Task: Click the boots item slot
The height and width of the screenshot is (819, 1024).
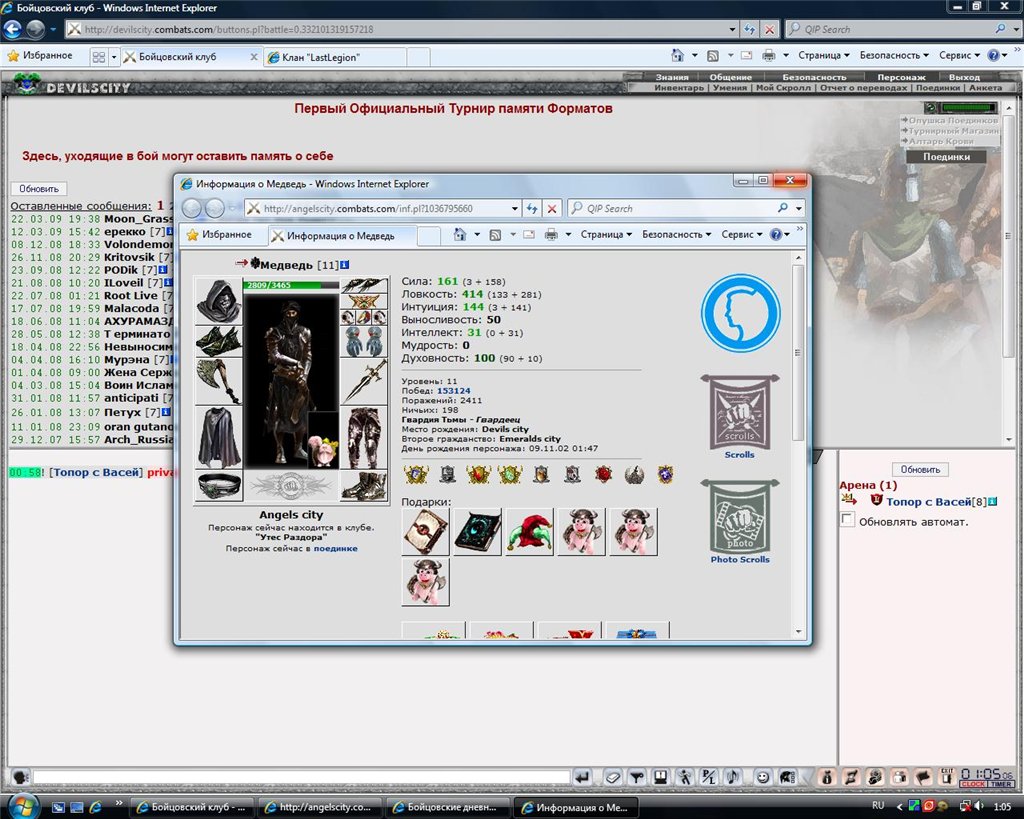Action: coord(364,486)
